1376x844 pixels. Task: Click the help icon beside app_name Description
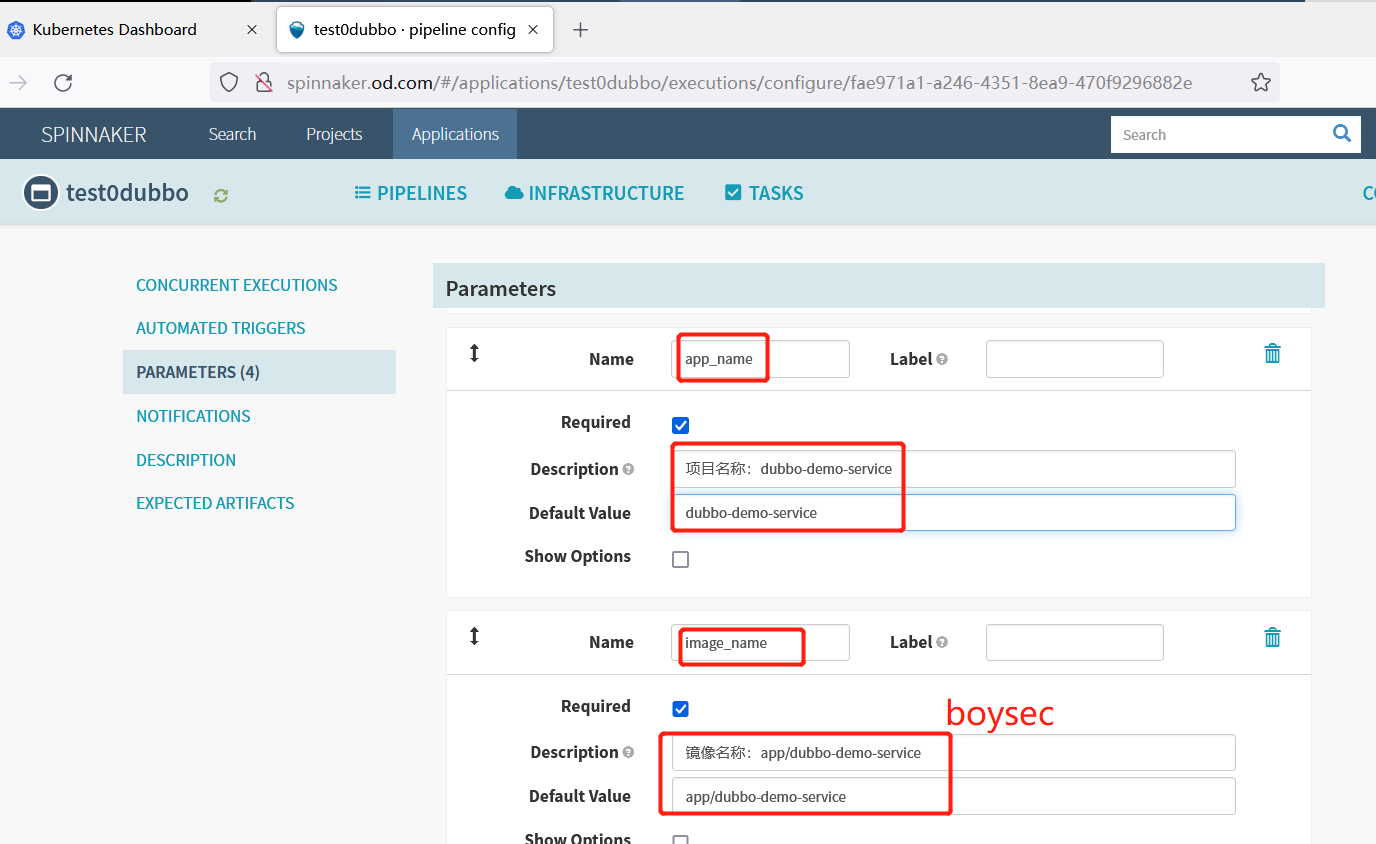click(628, 469)
